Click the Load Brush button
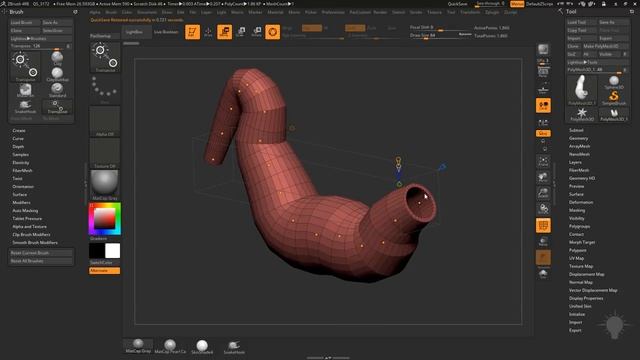The width and height of the screenshot is (640, 360). [25, 22]
